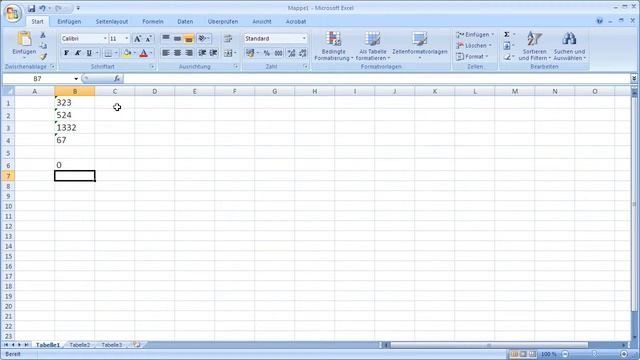Increase cell indent
Viewport: 640px width, 360px height.
point(213,53)
